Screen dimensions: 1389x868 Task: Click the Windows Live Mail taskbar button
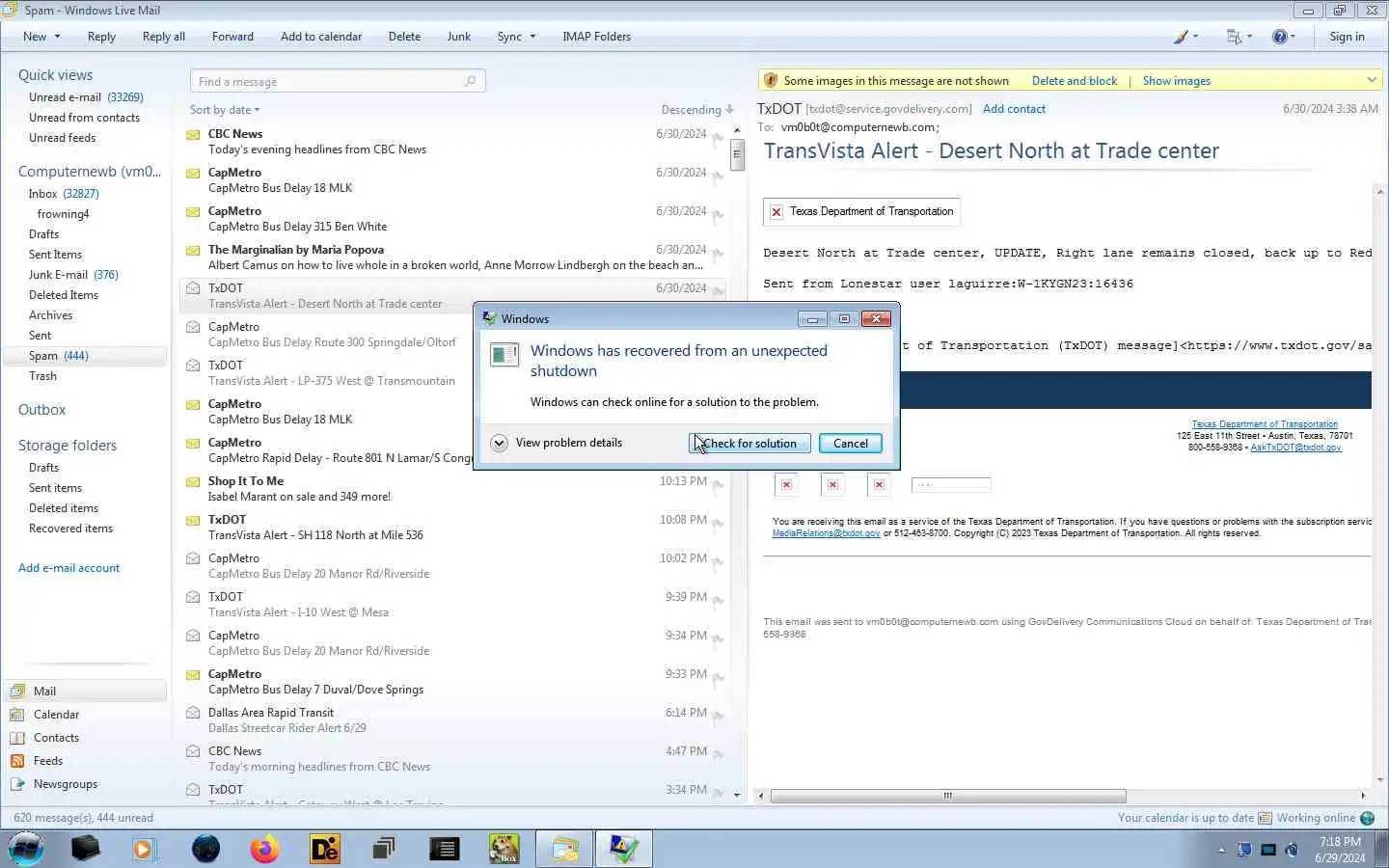click(564, 849)
